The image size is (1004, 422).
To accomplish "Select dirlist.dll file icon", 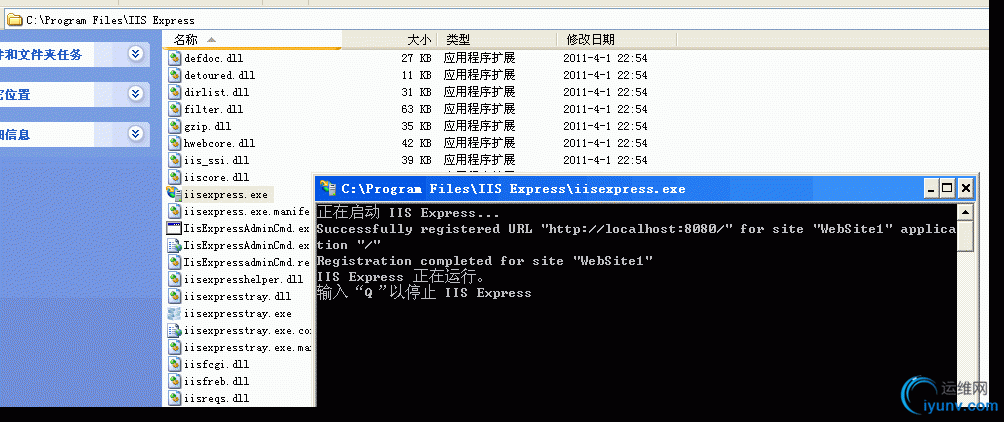I will click(174, 92).
